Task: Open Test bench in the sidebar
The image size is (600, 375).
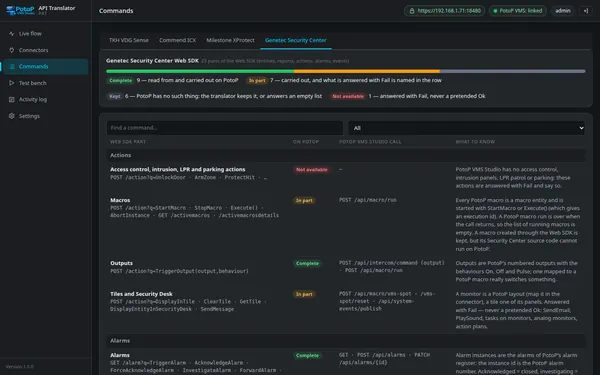Action: click(x=46, y=83)
